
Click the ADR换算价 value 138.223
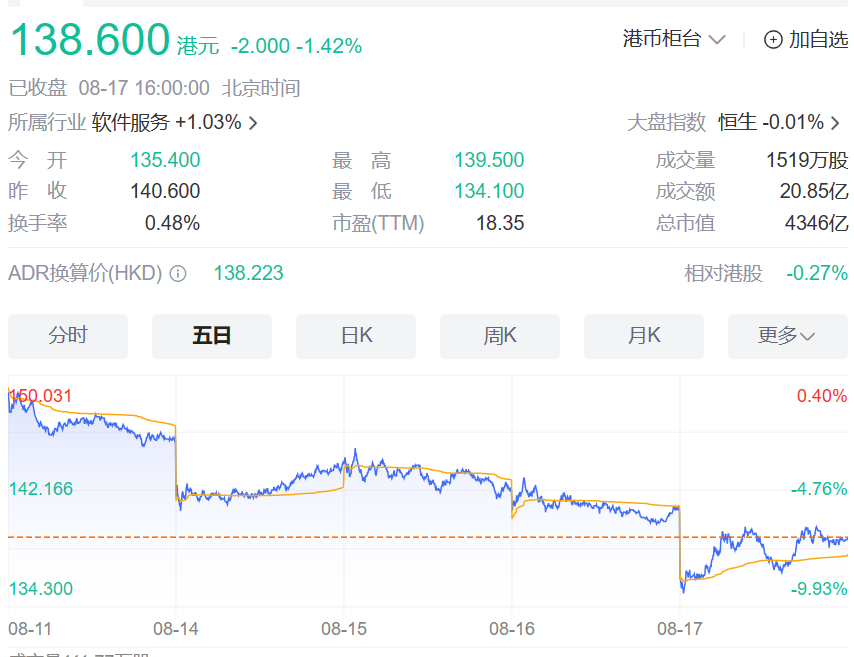tap(249, 273)
